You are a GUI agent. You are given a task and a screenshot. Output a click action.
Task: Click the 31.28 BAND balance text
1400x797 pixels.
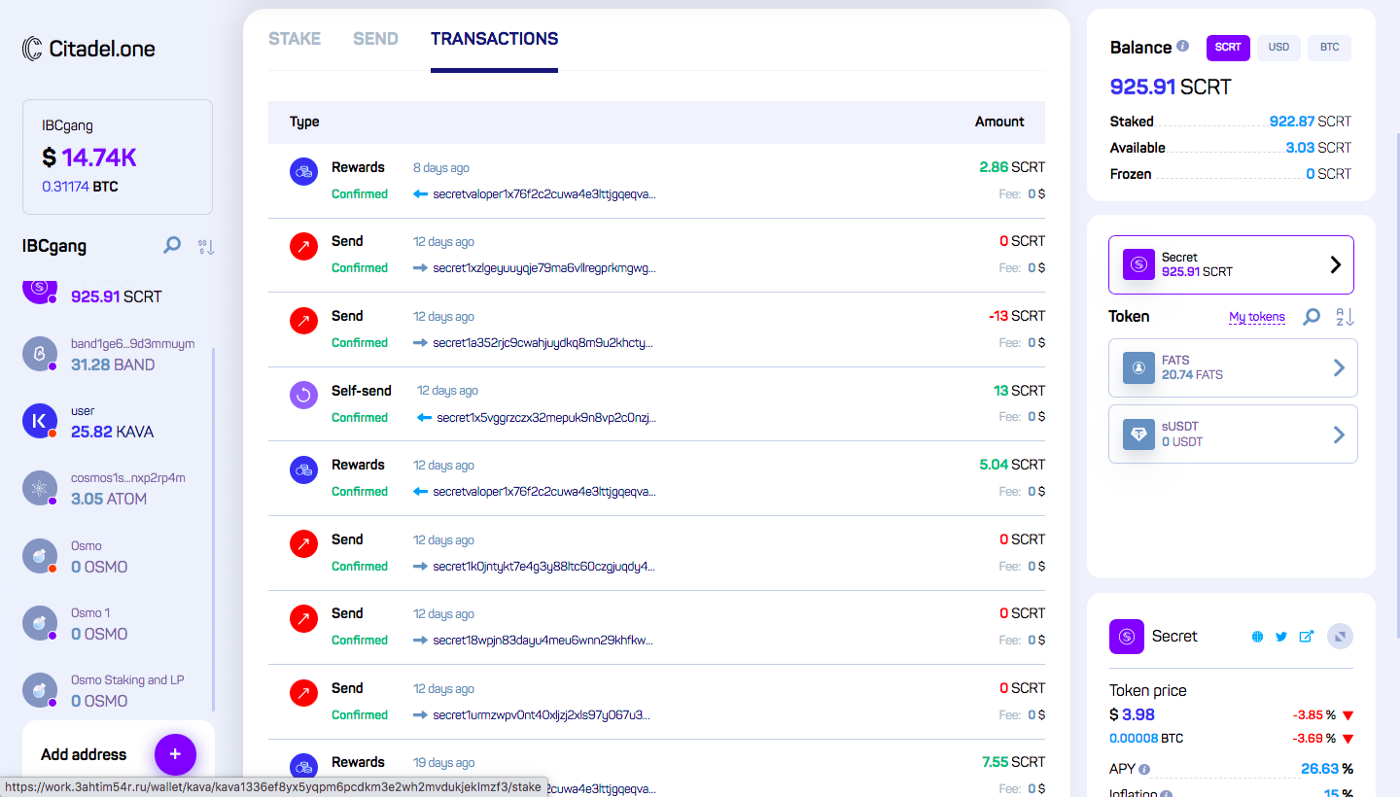coord(113,365)
